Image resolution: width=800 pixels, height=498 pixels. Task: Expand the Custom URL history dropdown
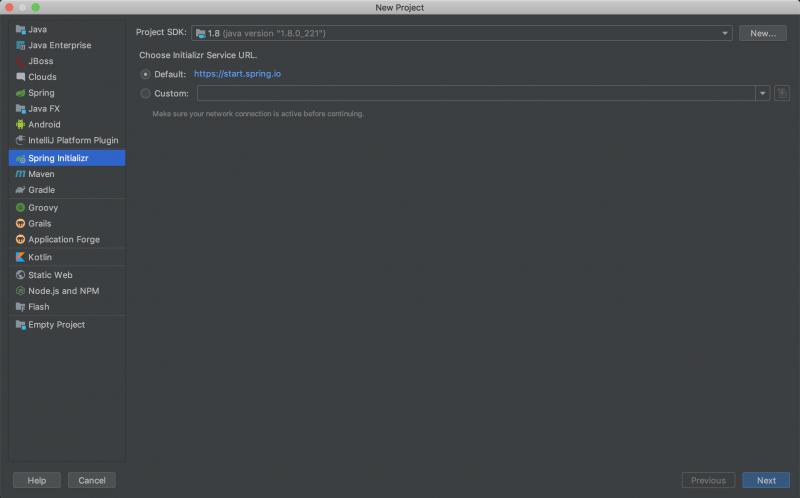[762, 93]
